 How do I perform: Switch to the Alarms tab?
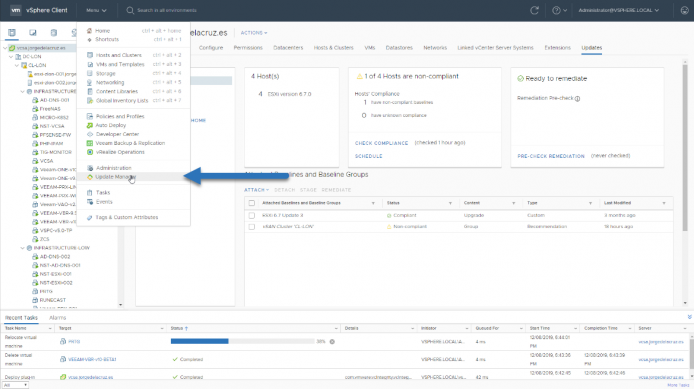[x=58, y=318]
